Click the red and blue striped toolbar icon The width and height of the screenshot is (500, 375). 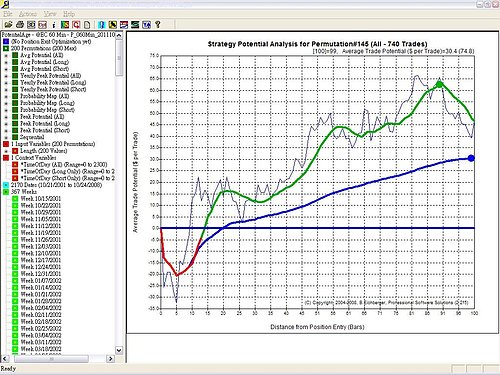pos(124,24)
